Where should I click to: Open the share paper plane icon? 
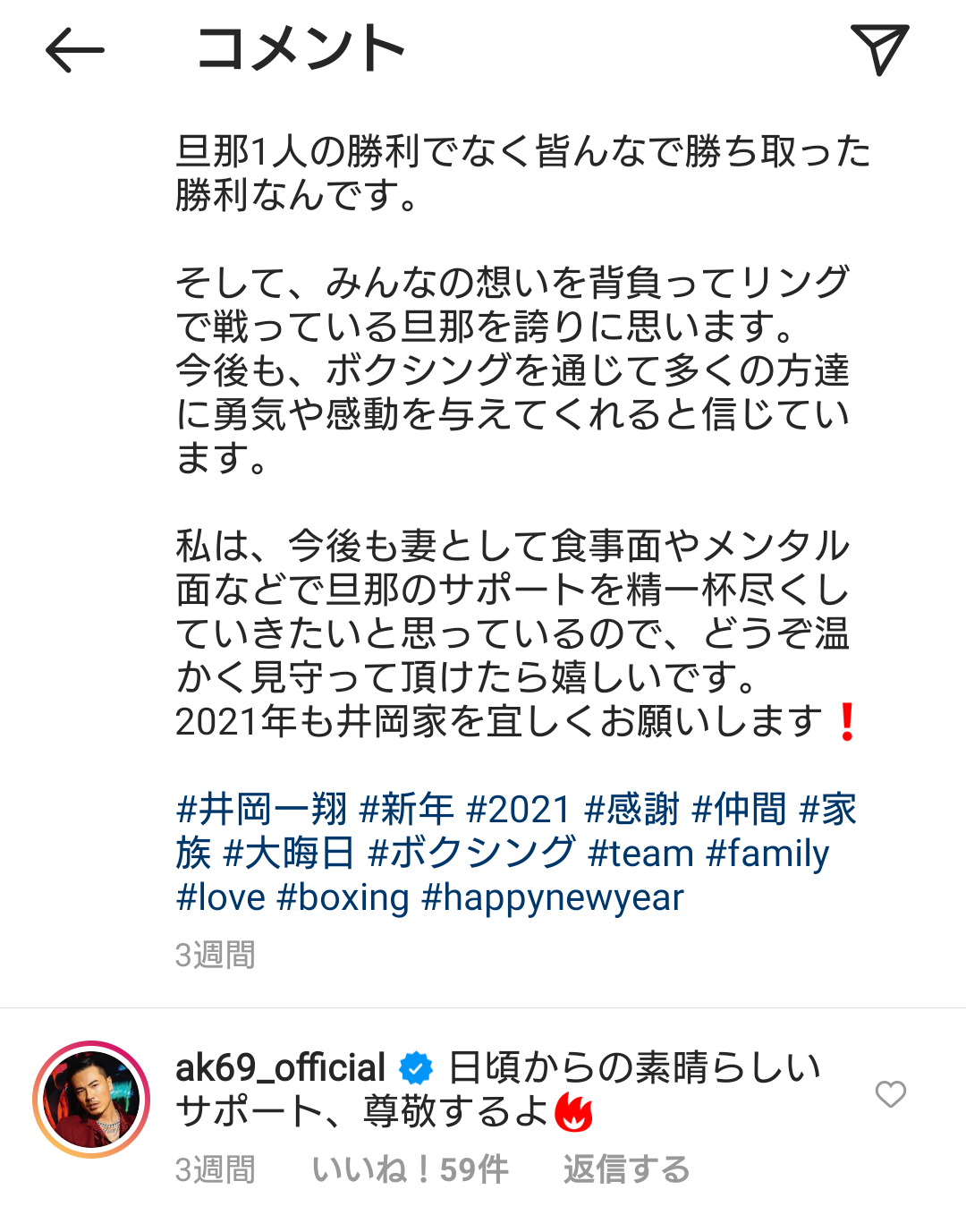tap(879, 49)
